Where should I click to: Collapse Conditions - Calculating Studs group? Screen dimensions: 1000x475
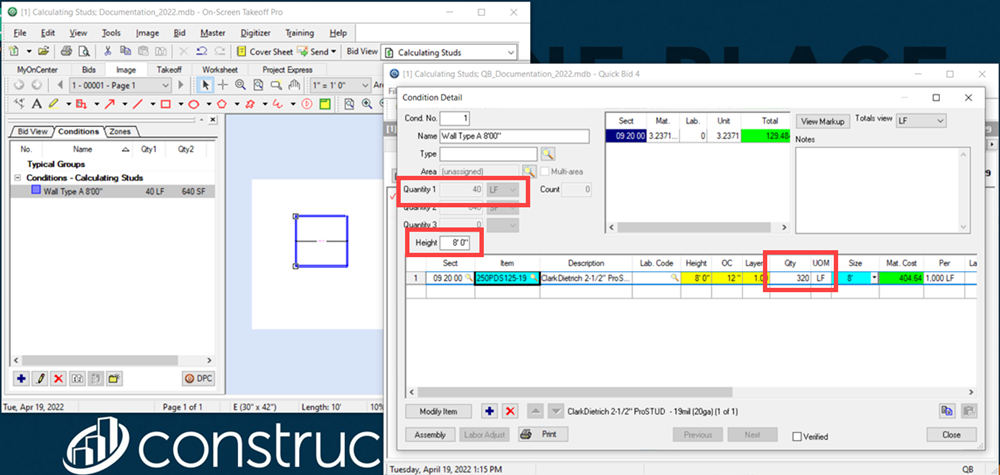tap(18, 178)
